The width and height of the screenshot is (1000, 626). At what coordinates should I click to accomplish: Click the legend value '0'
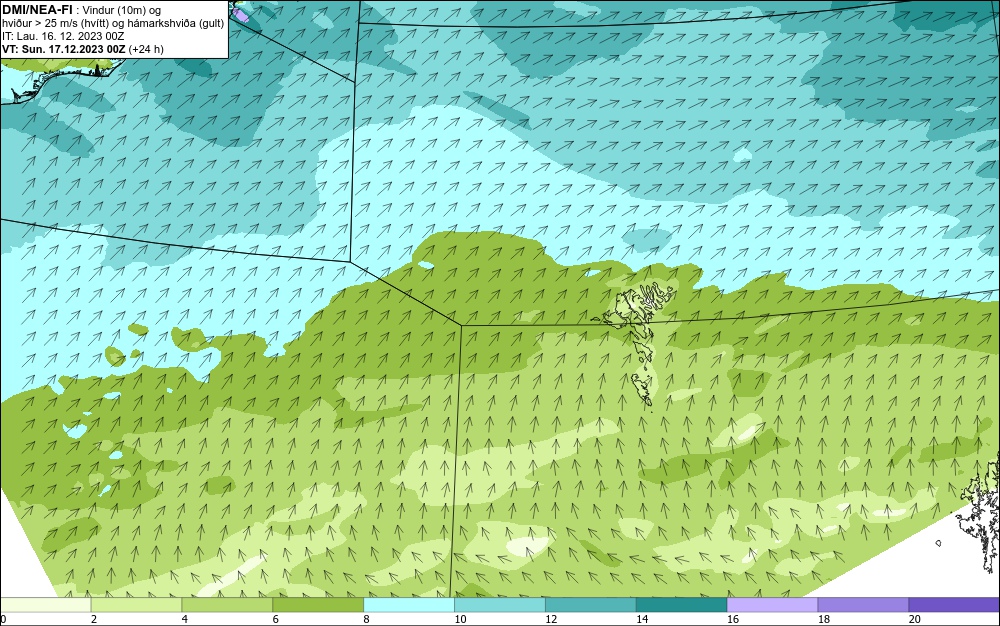coord(3,619)
